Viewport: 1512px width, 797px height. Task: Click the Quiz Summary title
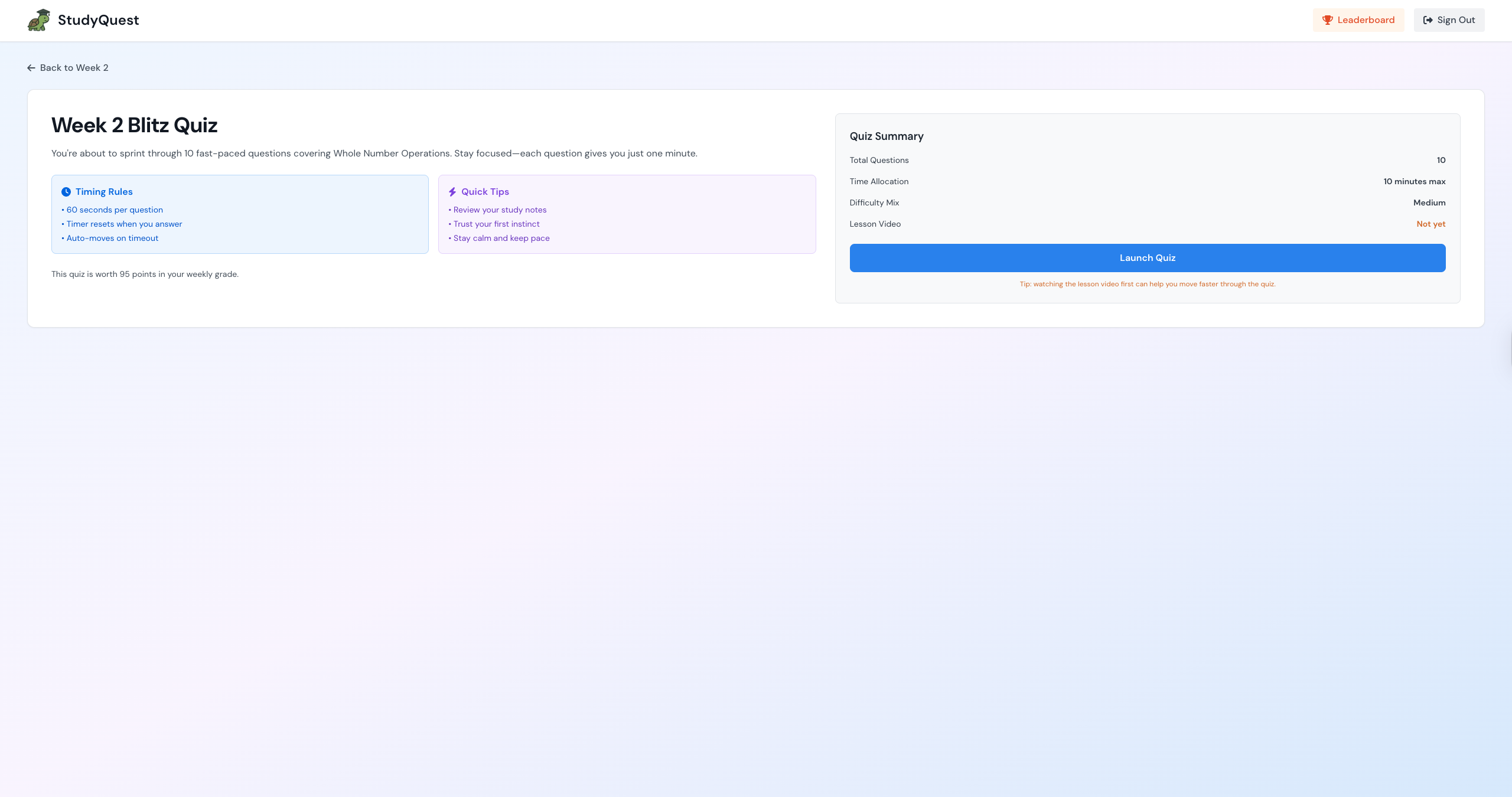tap(886, 136)
